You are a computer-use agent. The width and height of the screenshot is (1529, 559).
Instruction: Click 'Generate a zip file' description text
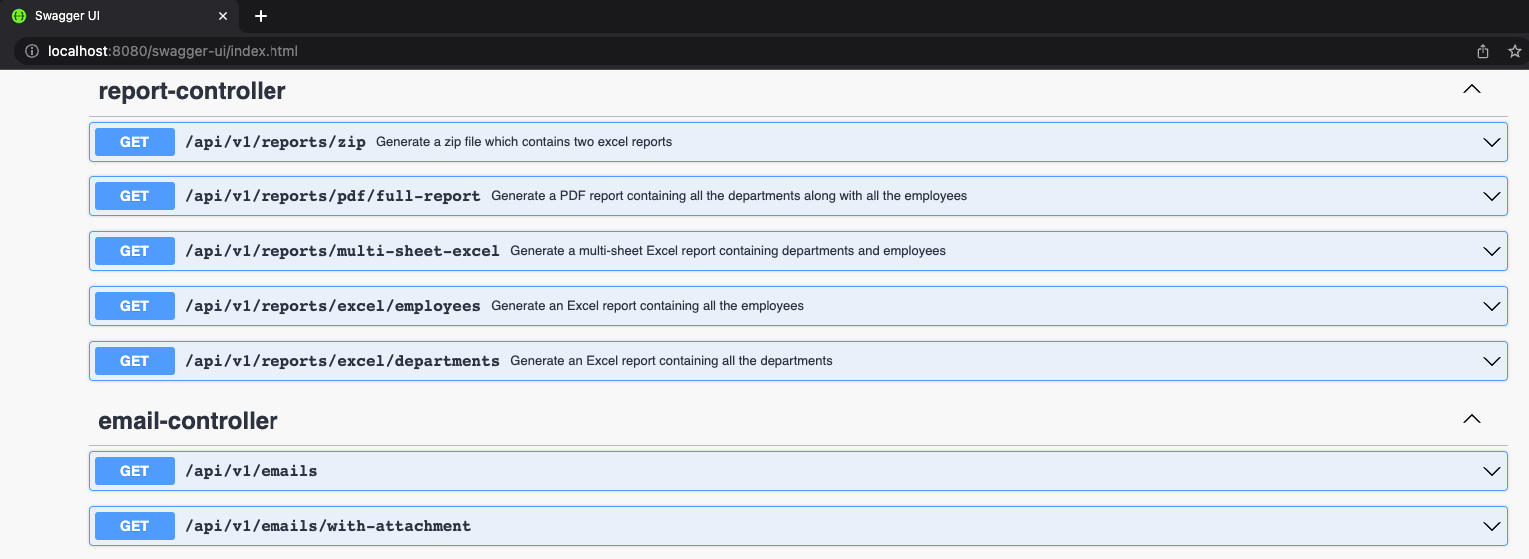(x=524, y=142)
